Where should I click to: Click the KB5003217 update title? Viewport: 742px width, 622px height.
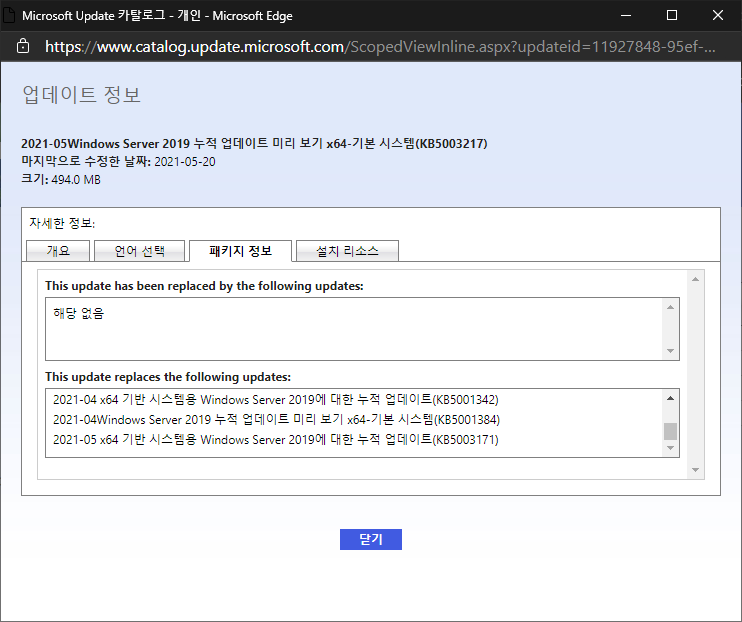(x=254, y=143)
